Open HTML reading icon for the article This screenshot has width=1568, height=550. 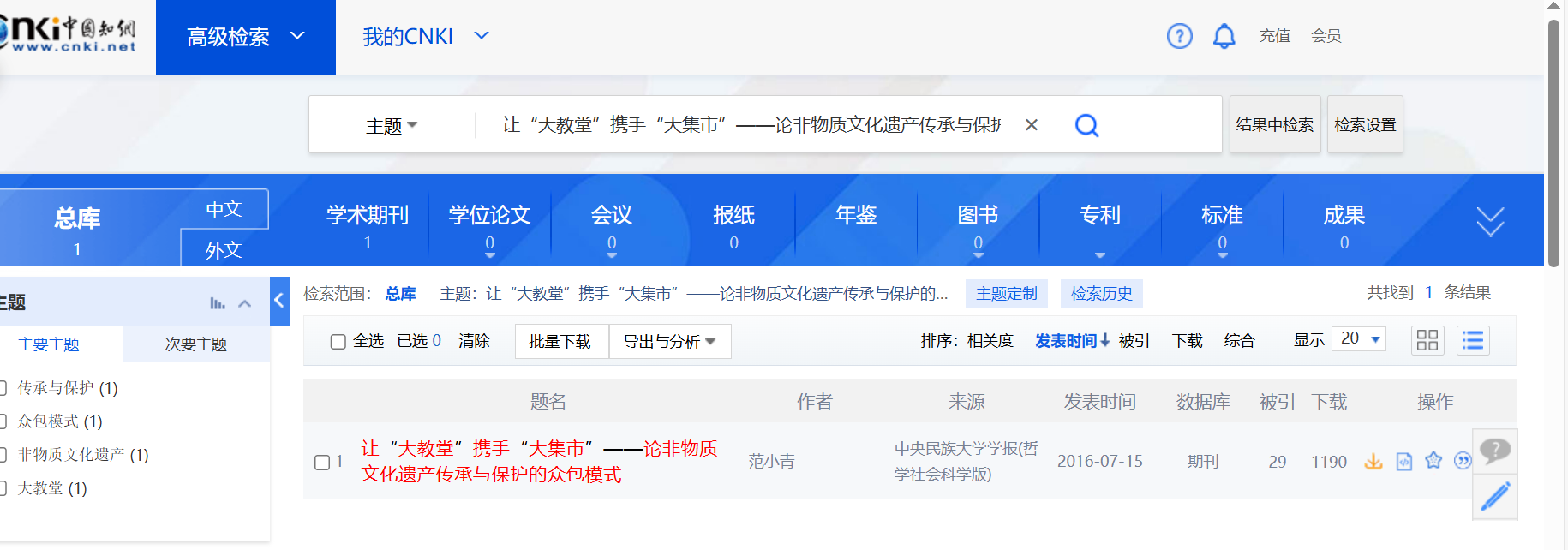tap(1404, 462)
